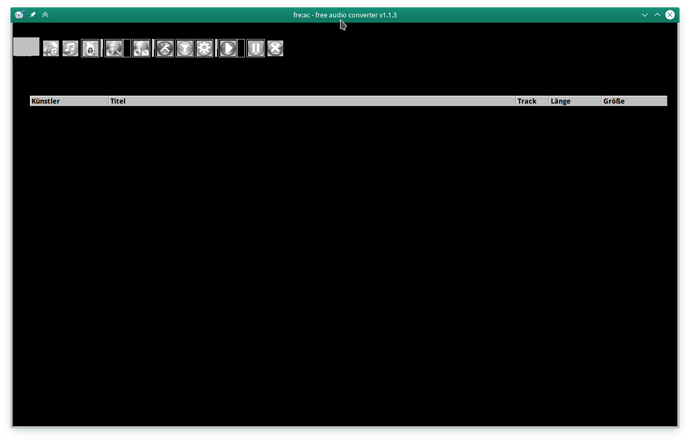
Task: Pin the window on all desktops with the pin icon
Action: coord(33,15)
